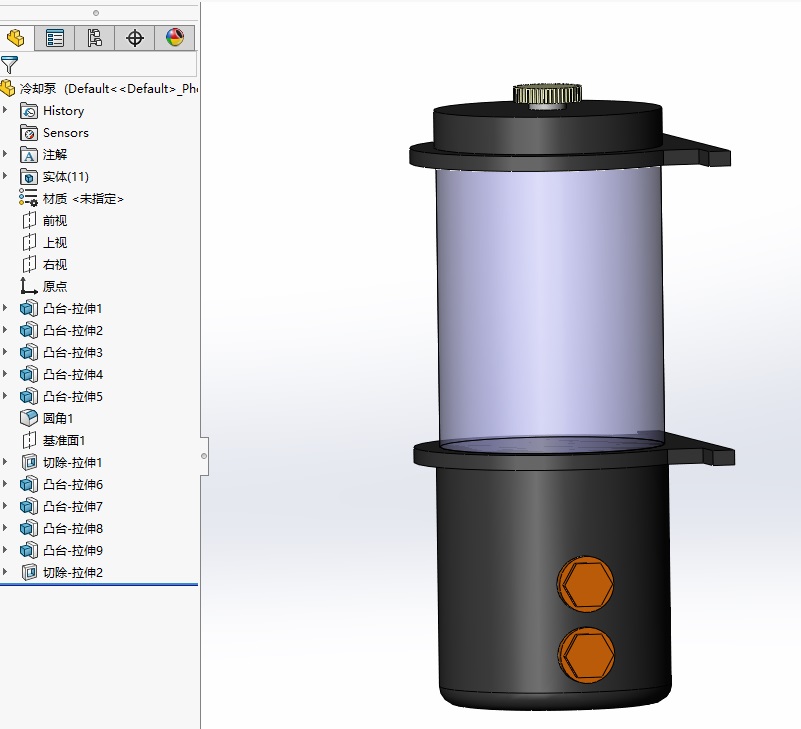Image resolution: width=801 pixels, height=729 pixels.
Task: Expand the 凸台-拉伸1 feature
Action: click(x=5, y=307)
